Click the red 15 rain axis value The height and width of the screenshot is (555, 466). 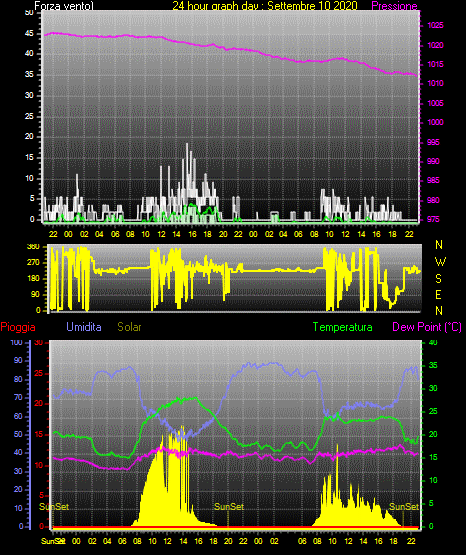tap(39, 435)
